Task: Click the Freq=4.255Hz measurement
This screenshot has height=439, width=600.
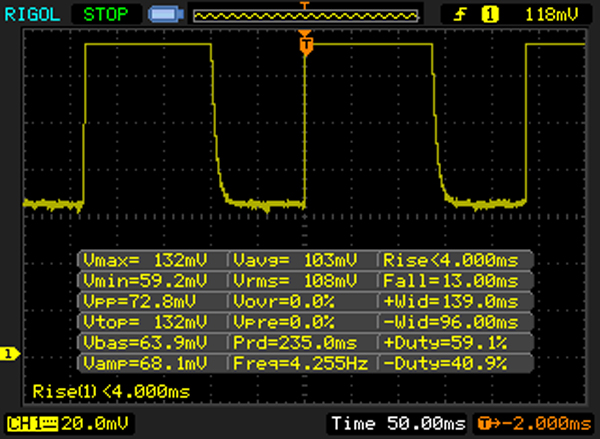Action: (300, 363)
